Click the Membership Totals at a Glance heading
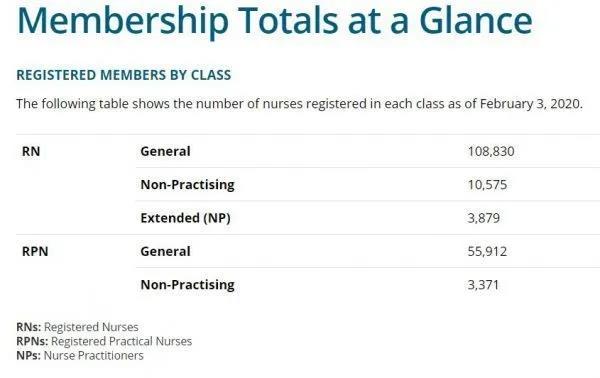 [275, 21]
